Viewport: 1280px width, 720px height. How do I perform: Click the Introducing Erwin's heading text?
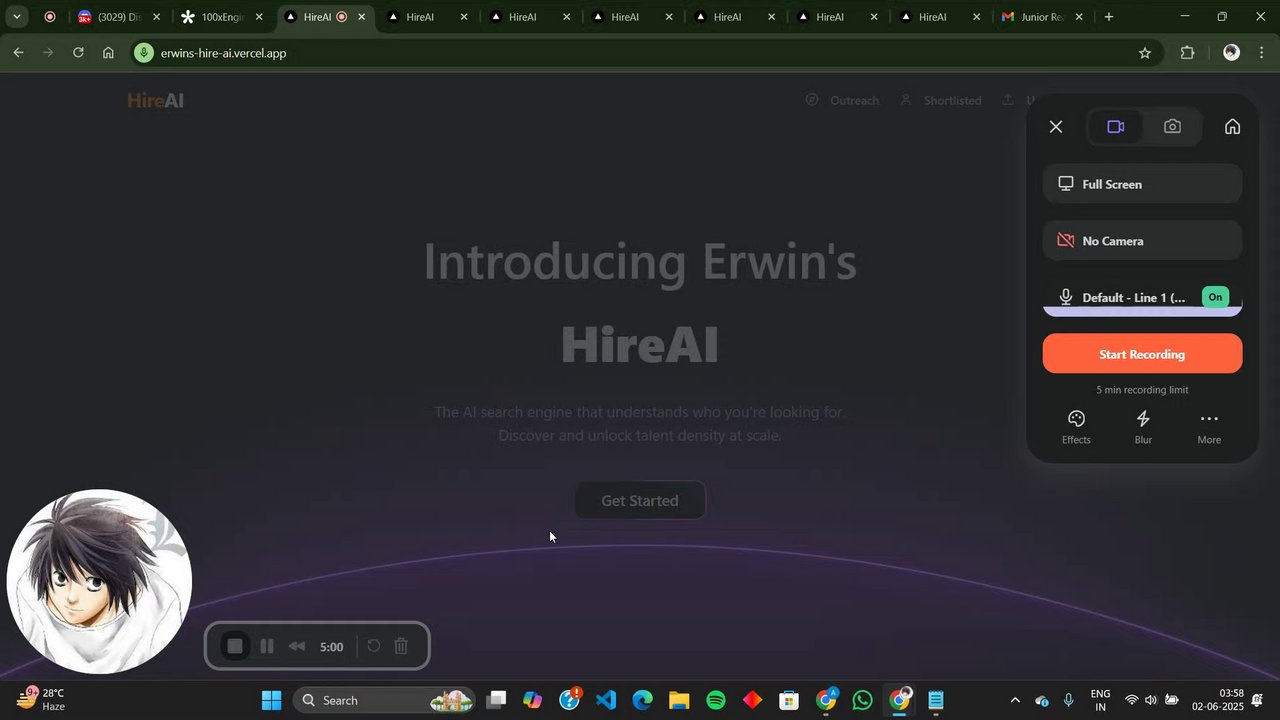click(x=640, y=262)
